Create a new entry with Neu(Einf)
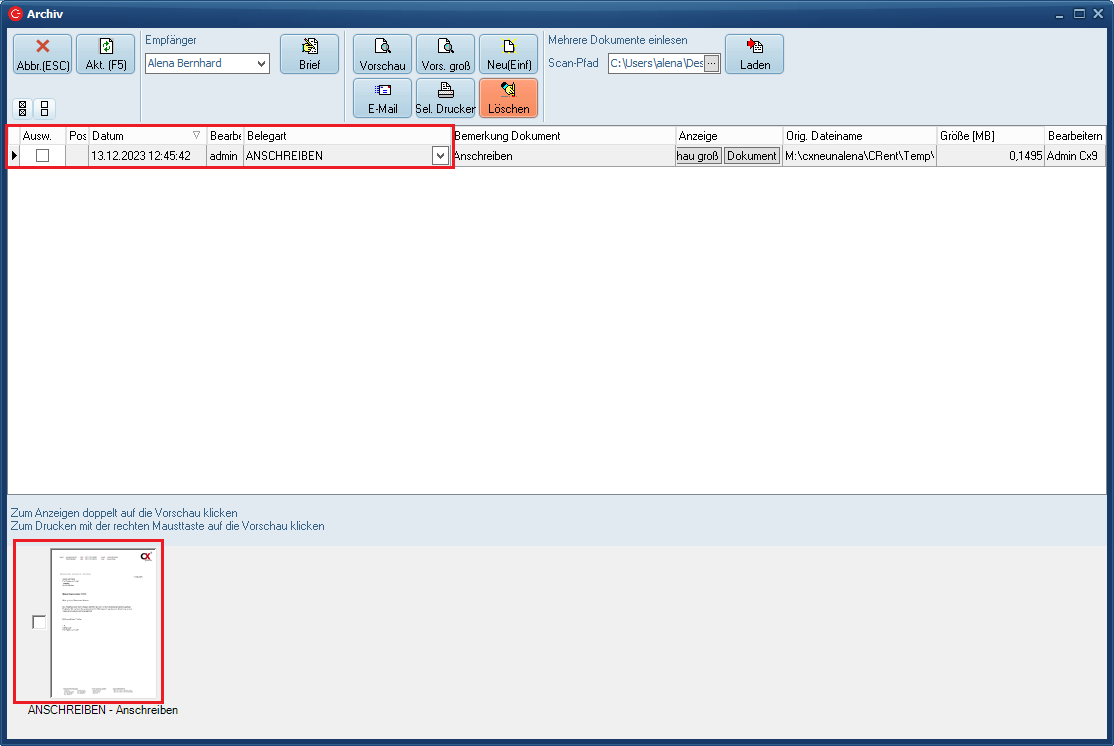Screen dimensions: 1114x746 [x=508, y=54]
